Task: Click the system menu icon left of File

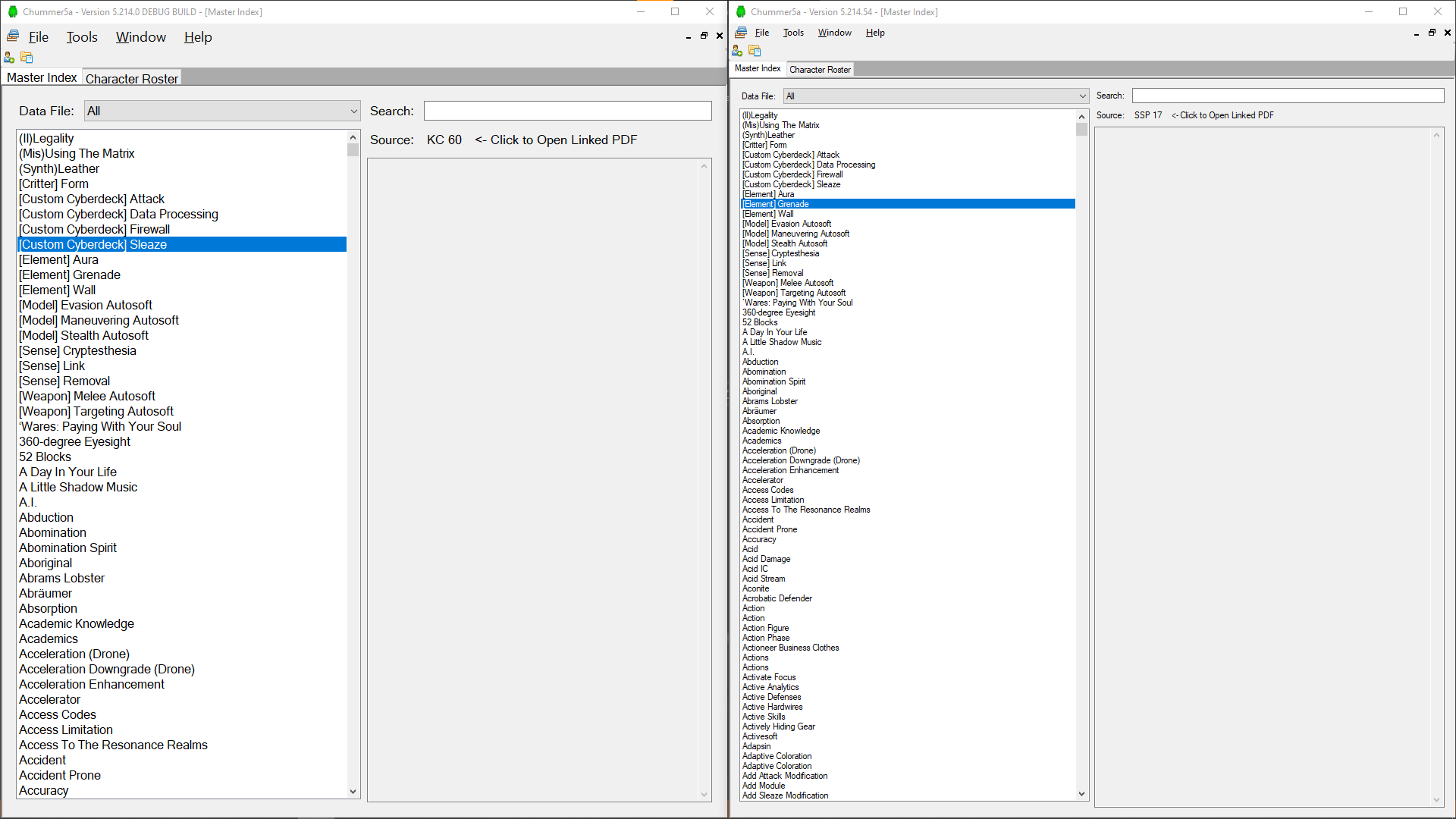Action: coord(12,36)
